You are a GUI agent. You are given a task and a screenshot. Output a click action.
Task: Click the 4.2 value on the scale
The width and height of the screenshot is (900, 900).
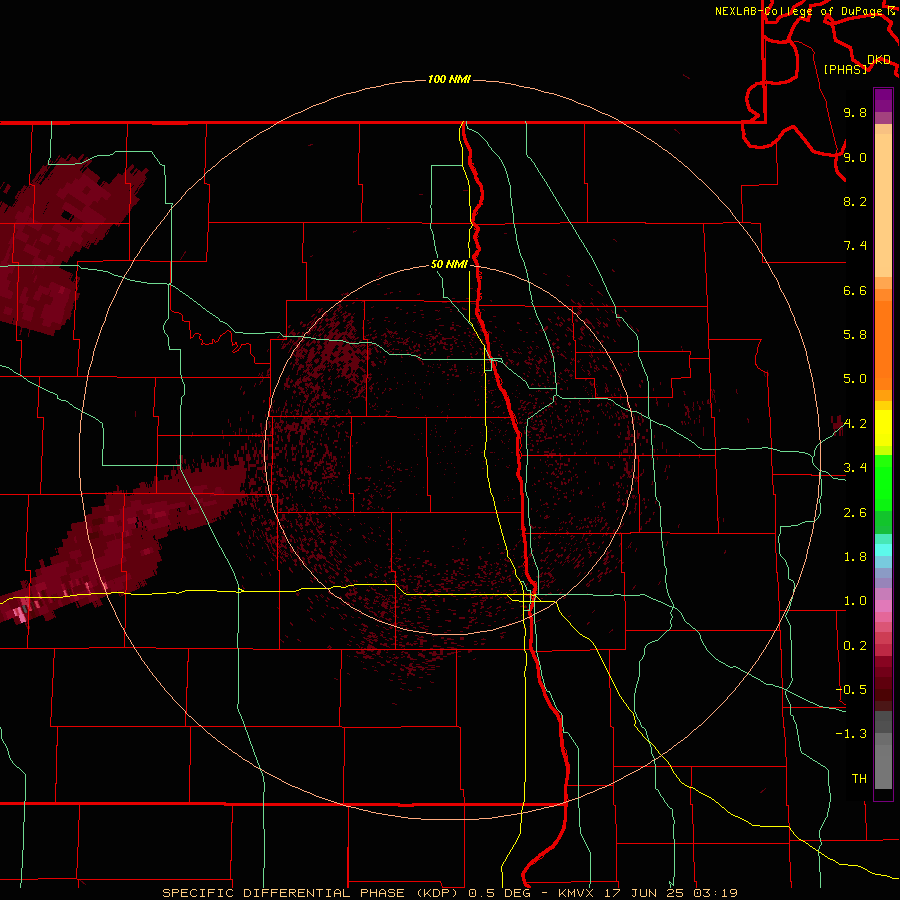point(855,424)
